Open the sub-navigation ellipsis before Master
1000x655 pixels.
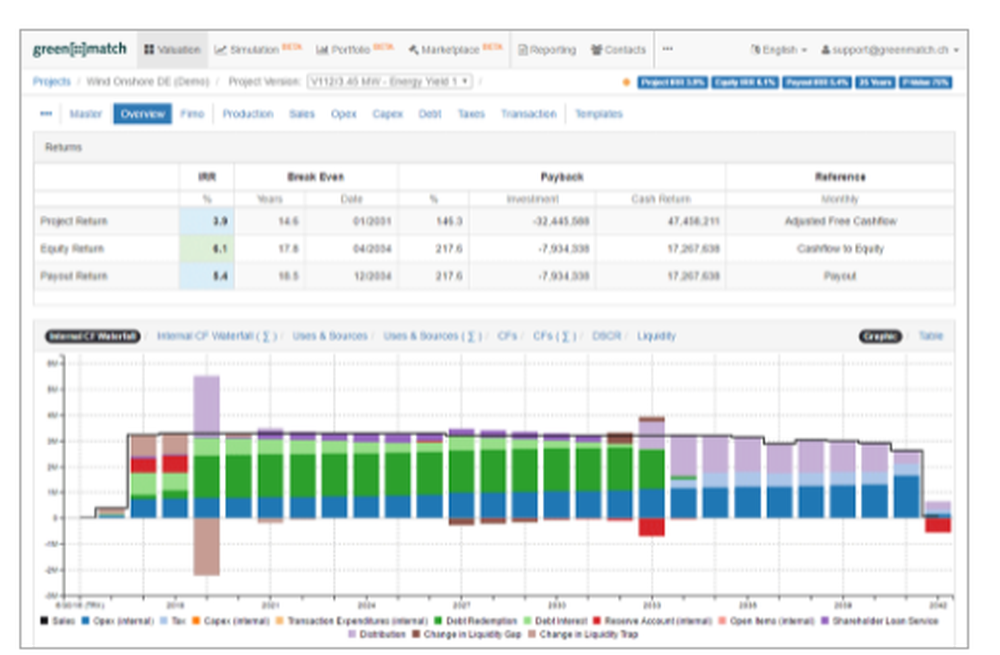46,114
